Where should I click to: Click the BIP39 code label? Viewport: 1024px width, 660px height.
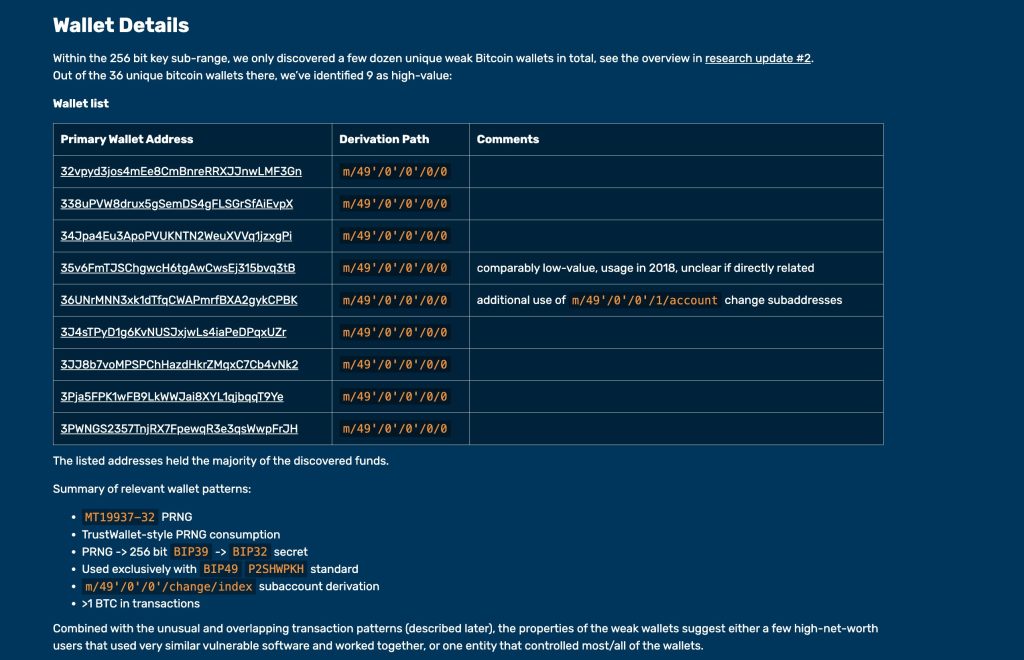(193, 551)
